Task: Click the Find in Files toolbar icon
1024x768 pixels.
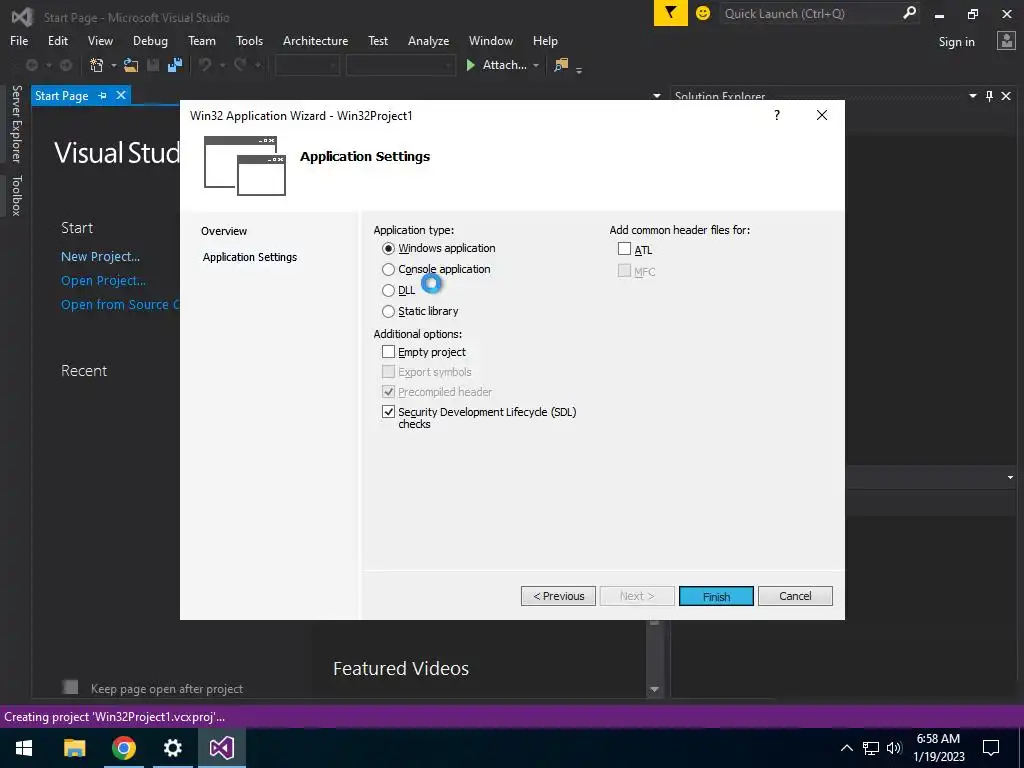Action: [560, 65]
